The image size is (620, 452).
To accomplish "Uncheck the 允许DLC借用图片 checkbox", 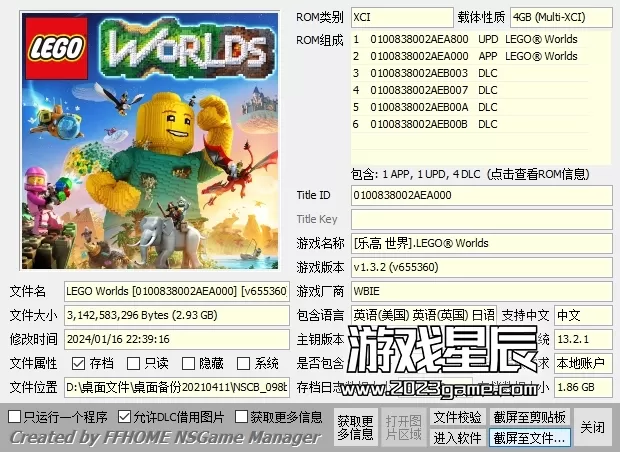I will point(124,416).
